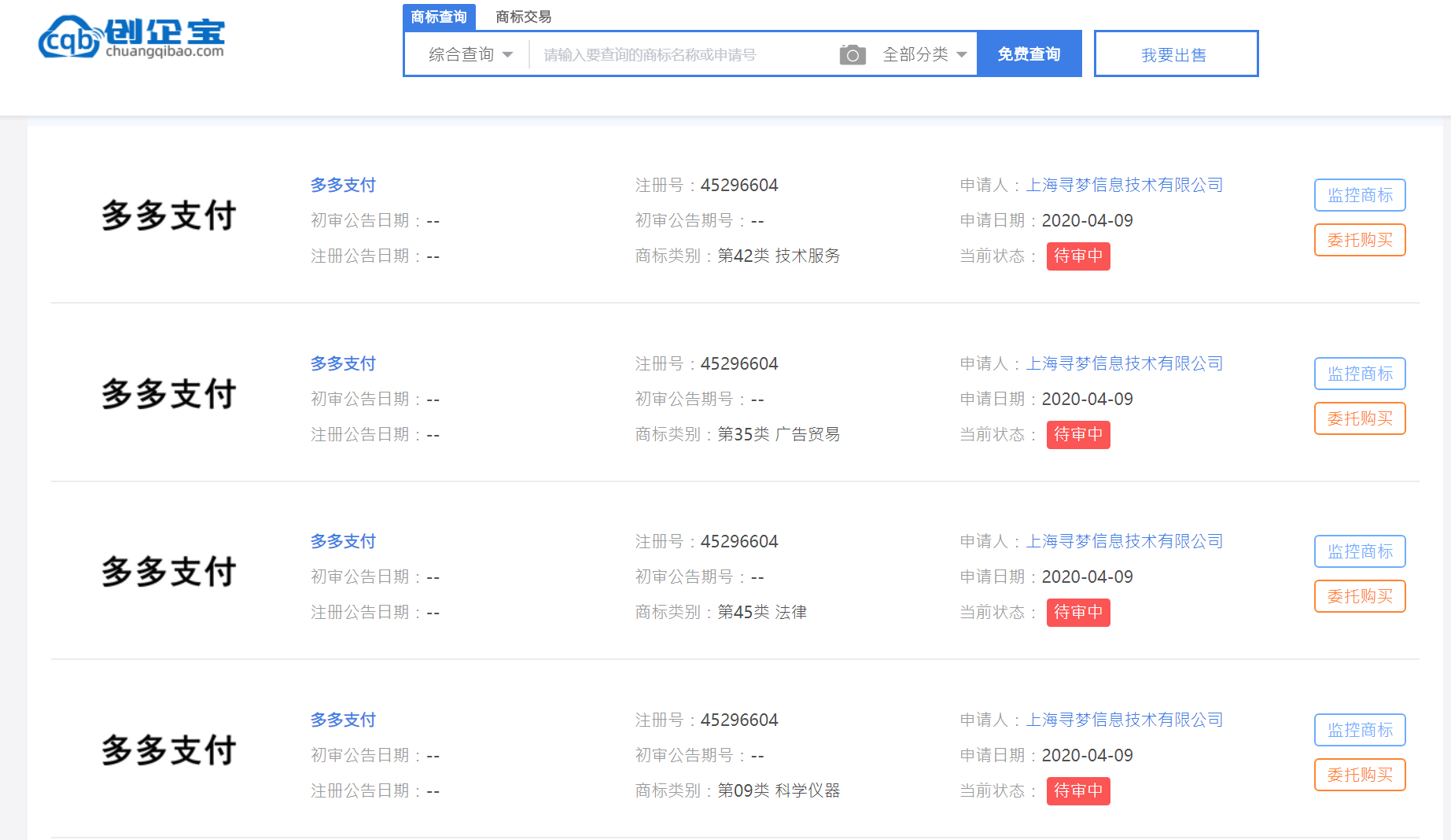This screenshot has height=840, width=1451.
Task: Click 申请日期 2020-04-09 in 广告贸易 row
Action: point(1047,399)
